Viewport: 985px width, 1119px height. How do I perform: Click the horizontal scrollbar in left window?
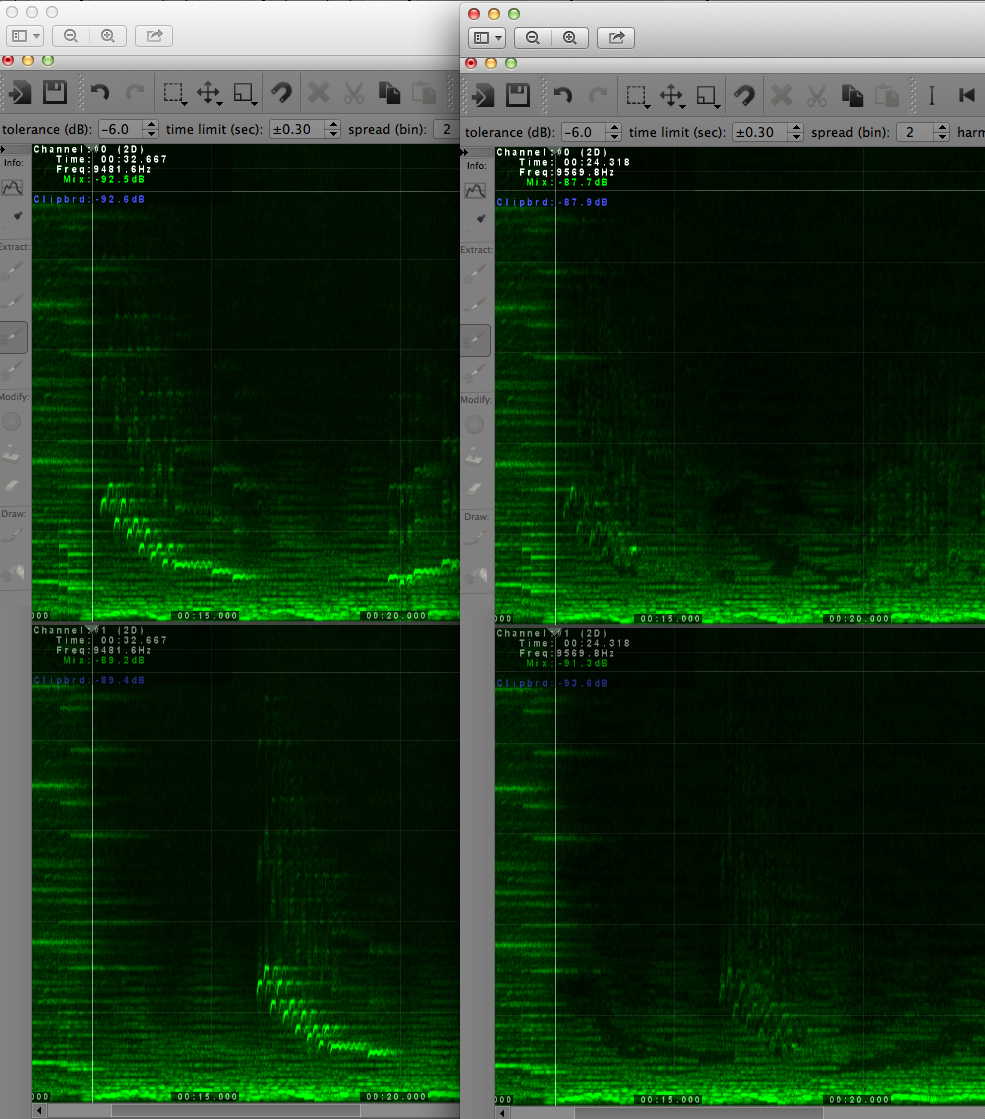tap(236, 1111)
